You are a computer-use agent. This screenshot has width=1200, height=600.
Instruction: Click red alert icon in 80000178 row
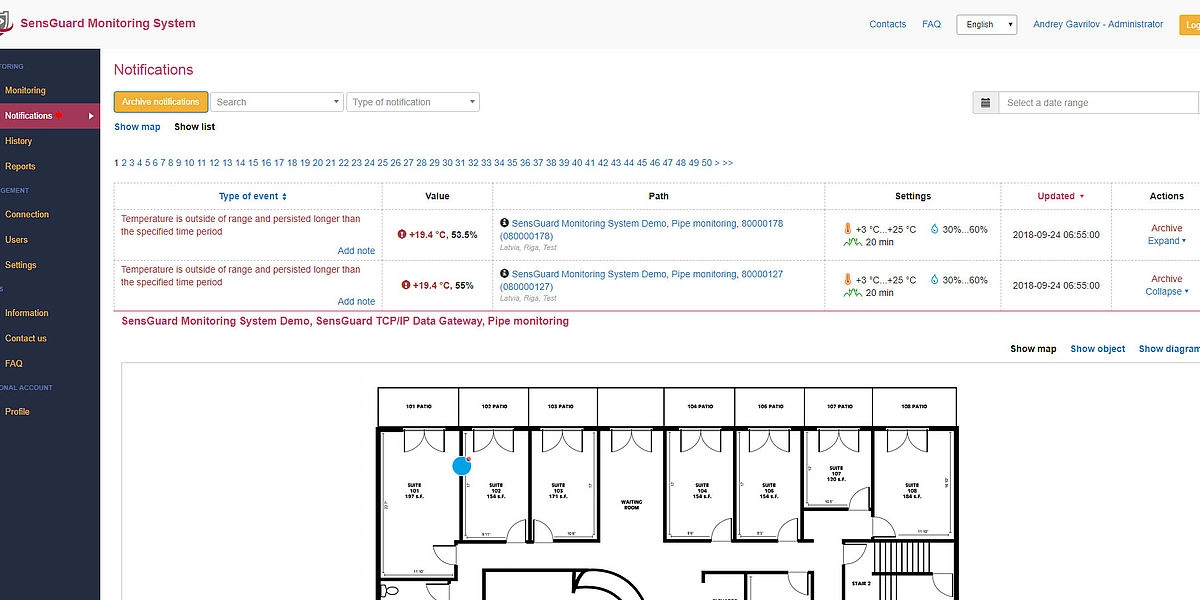pos(403,234)
